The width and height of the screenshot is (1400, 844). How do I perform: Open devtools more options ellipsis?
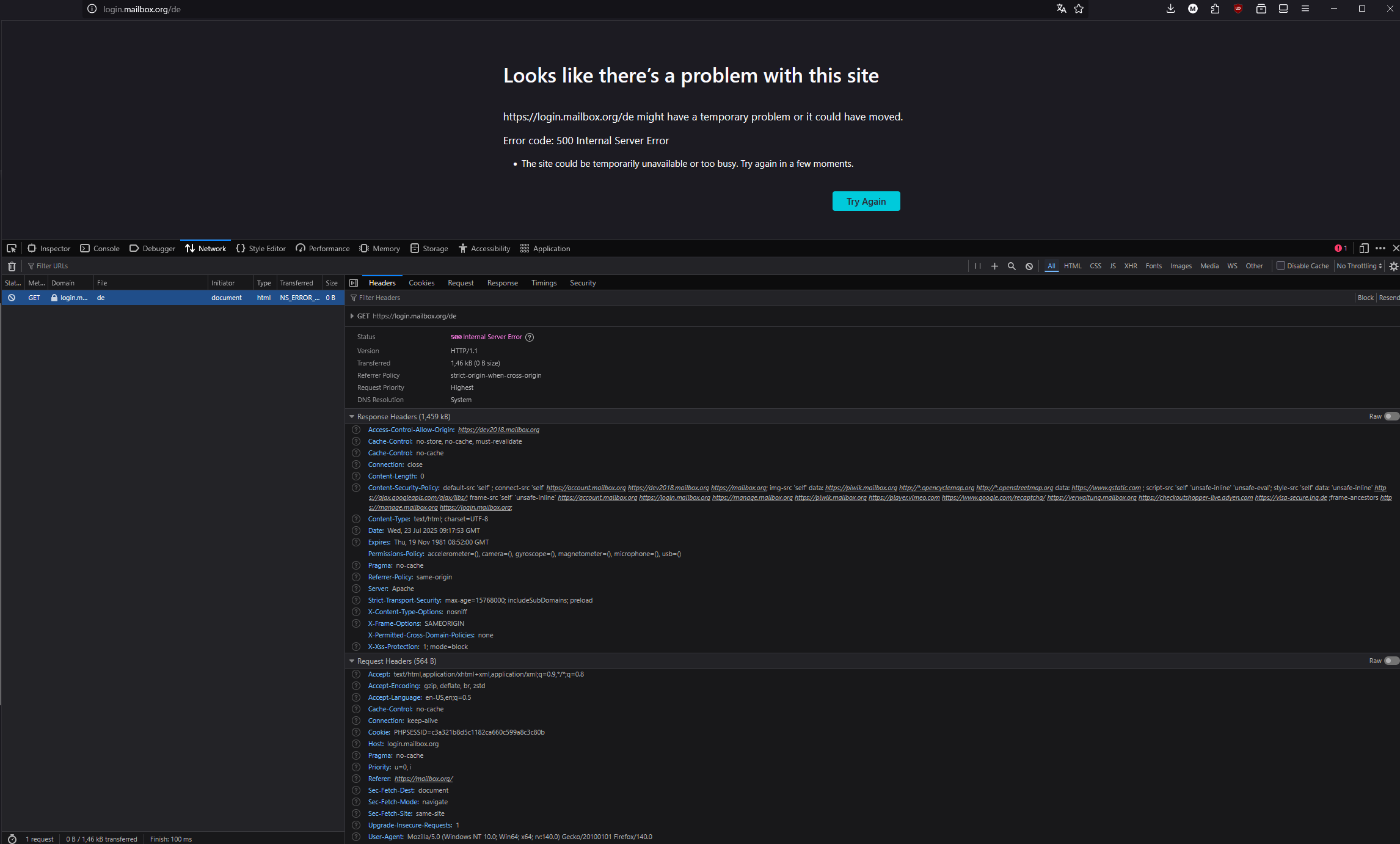tap(1380, 248)
